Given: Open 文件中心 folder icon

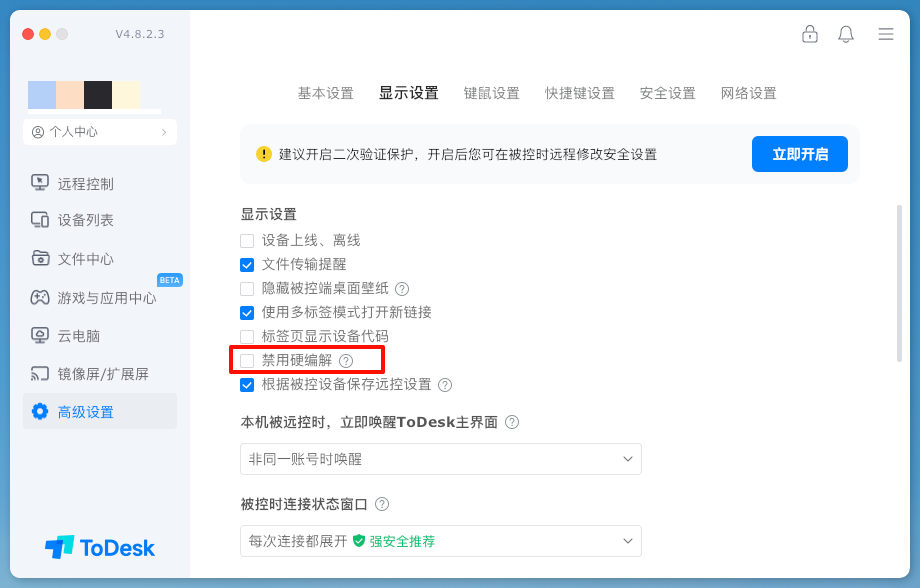Looking at the screenshot, I should (x=40, y=258).
